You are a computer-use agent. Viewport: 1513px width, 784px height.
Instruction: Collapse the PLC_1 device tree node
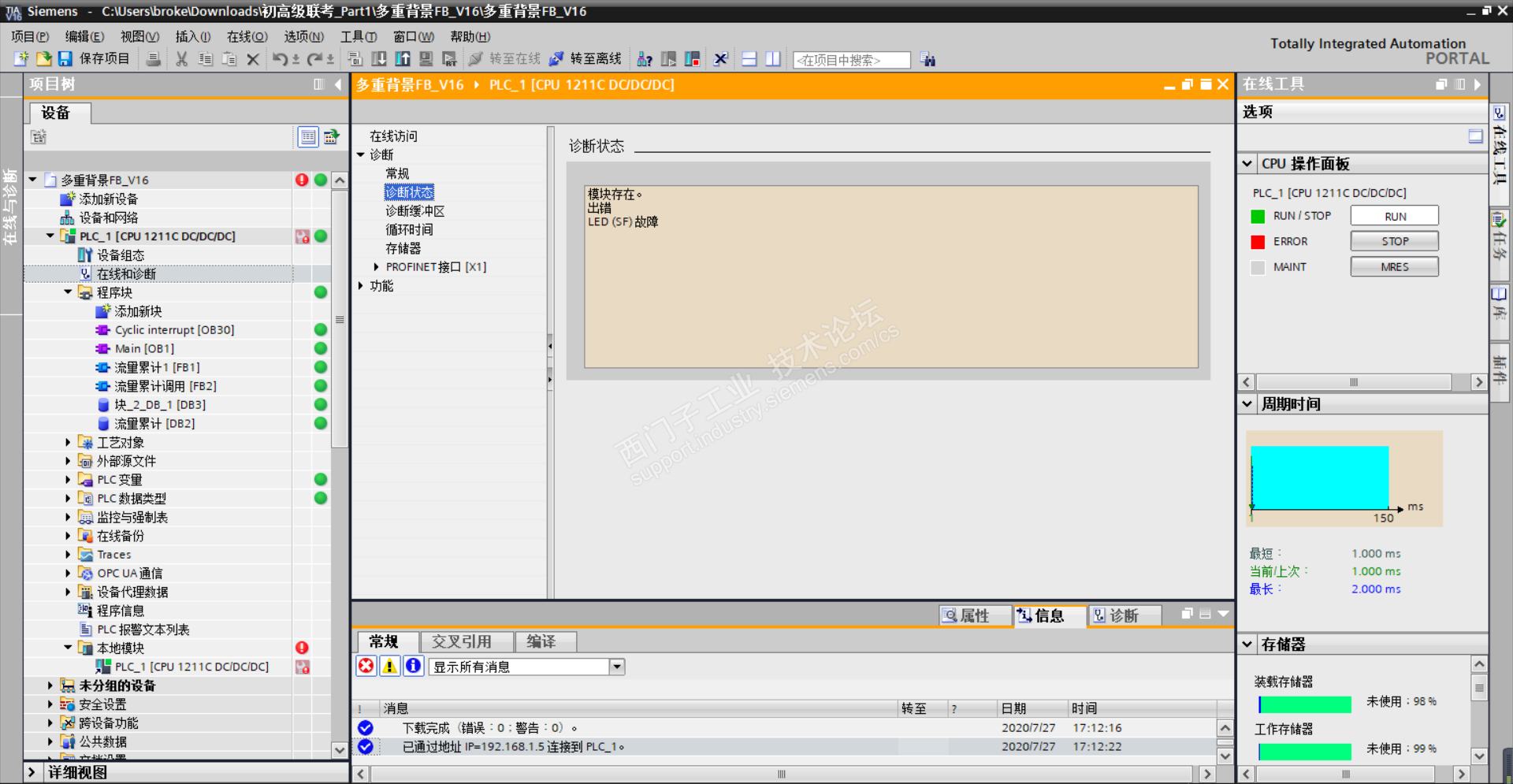pyautogui.click(x=50, y=236)
